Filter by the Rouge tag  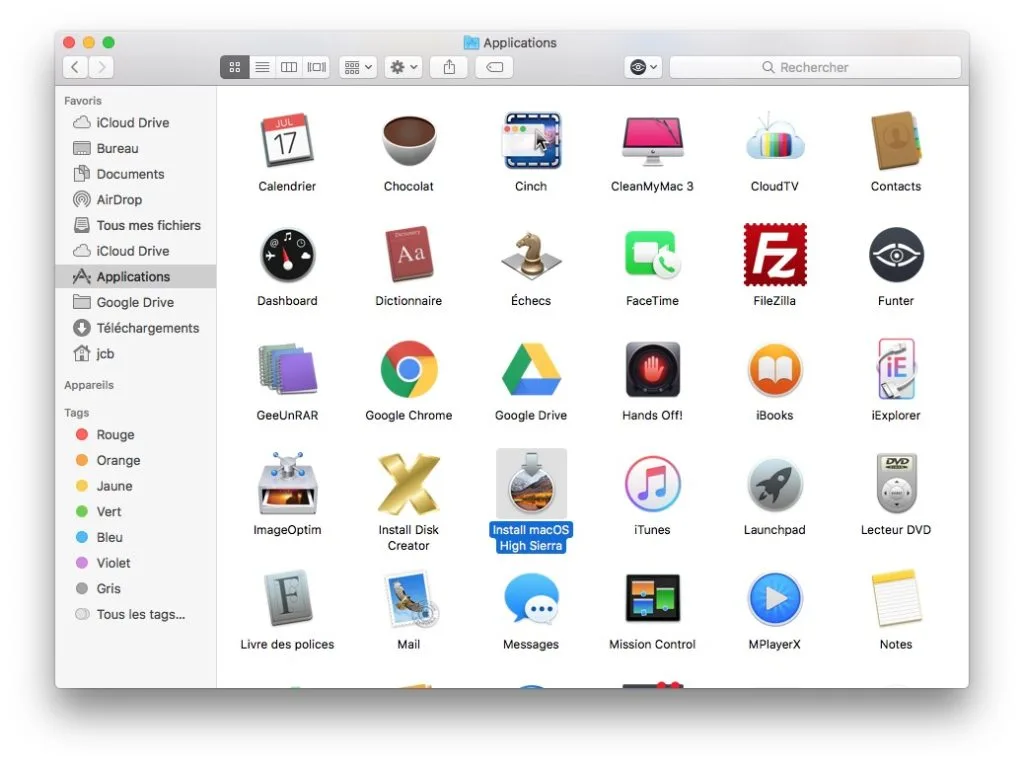(x=135, y=434)
